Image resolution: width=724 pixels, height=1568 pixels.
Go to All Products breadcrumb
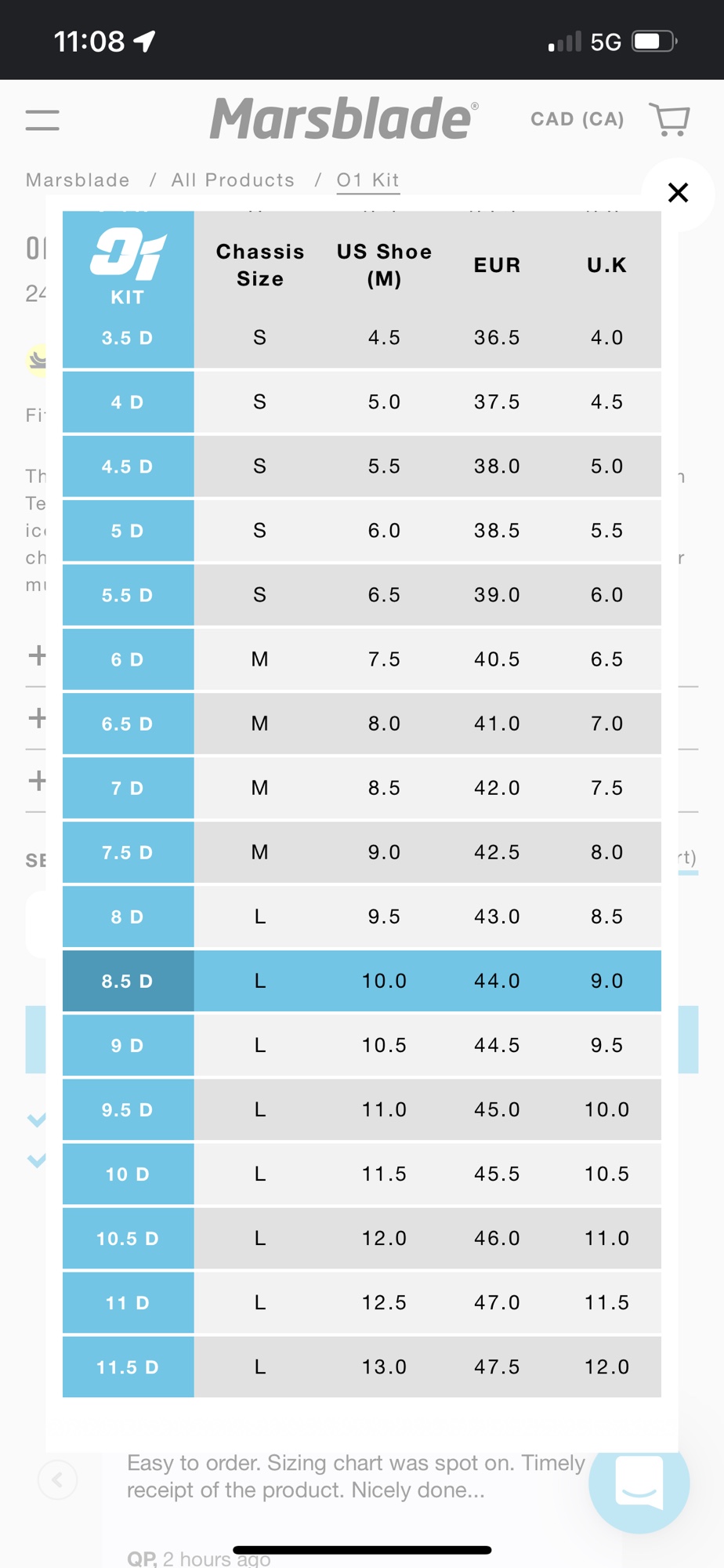233,180
